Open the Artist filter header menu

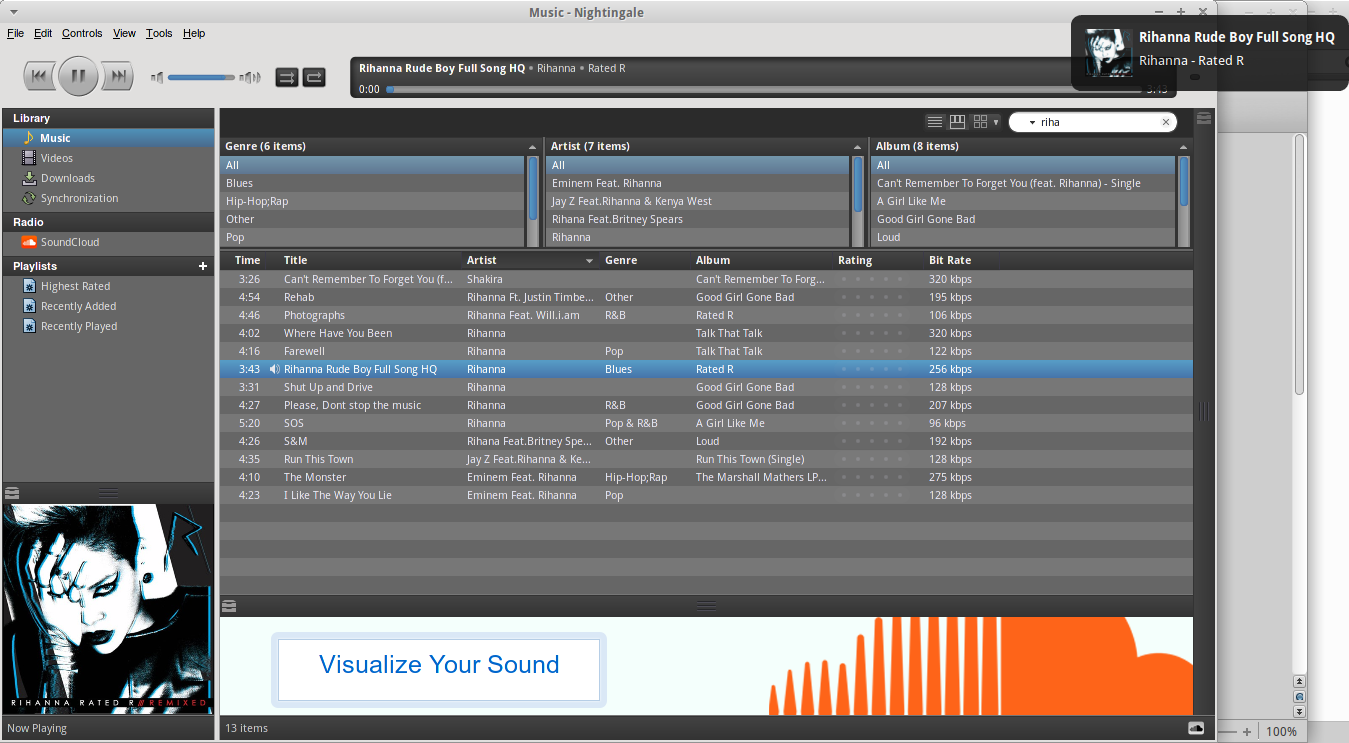tap(858, 147)
